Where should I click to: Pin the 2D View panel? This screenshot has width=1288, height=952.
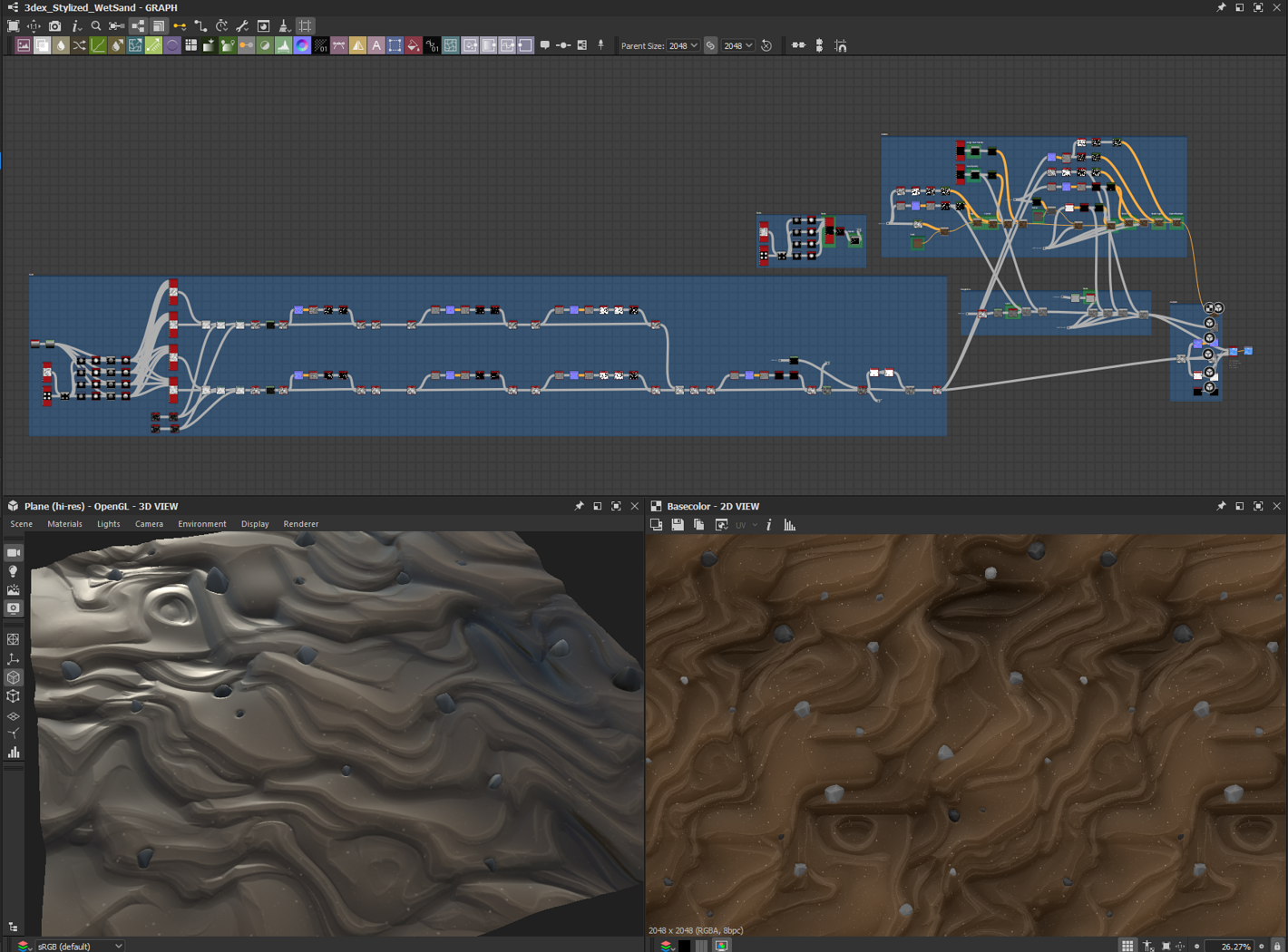pos(1221,506)
